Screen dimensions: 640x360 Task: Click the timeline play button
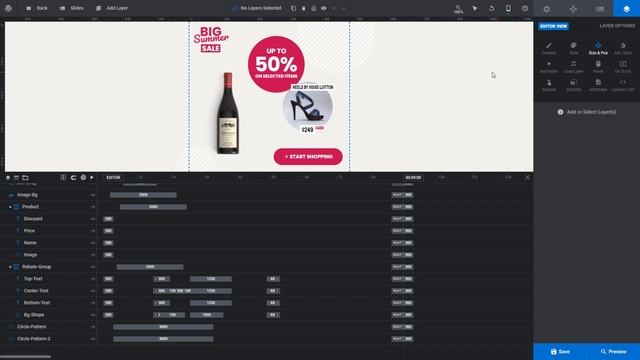coord(92,178)
